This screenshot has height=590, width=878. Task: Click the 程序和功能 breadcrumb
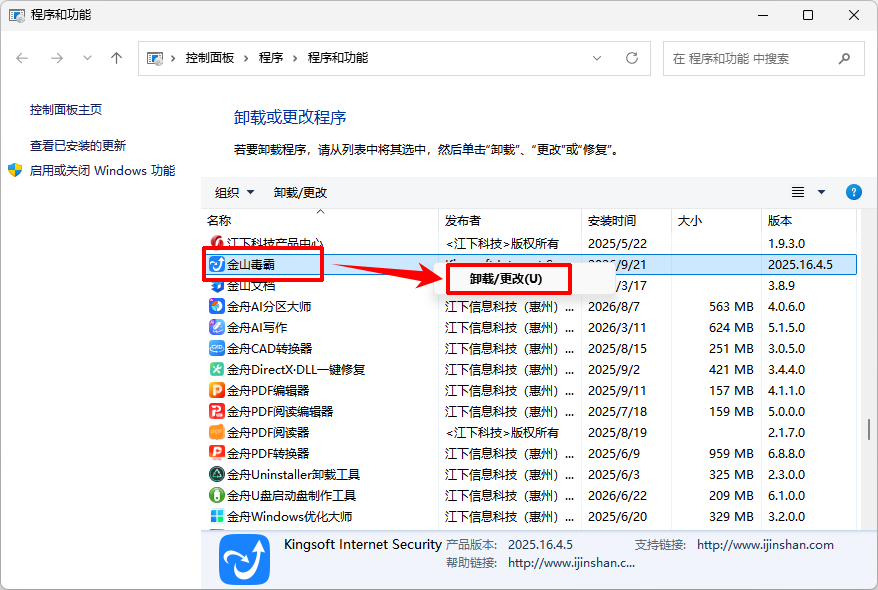coord(338,58)
